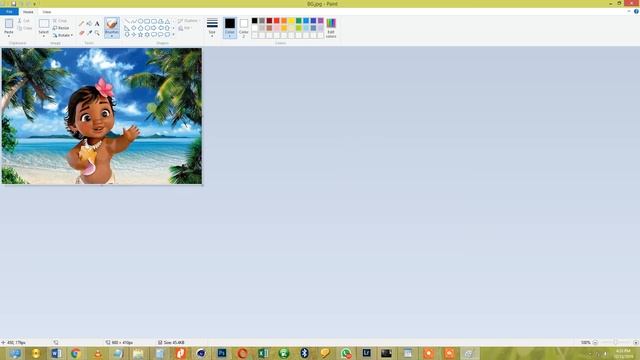The image size is (640, 360).
Task: Choose the Diamond shape
Action: [x=133, y=28]
